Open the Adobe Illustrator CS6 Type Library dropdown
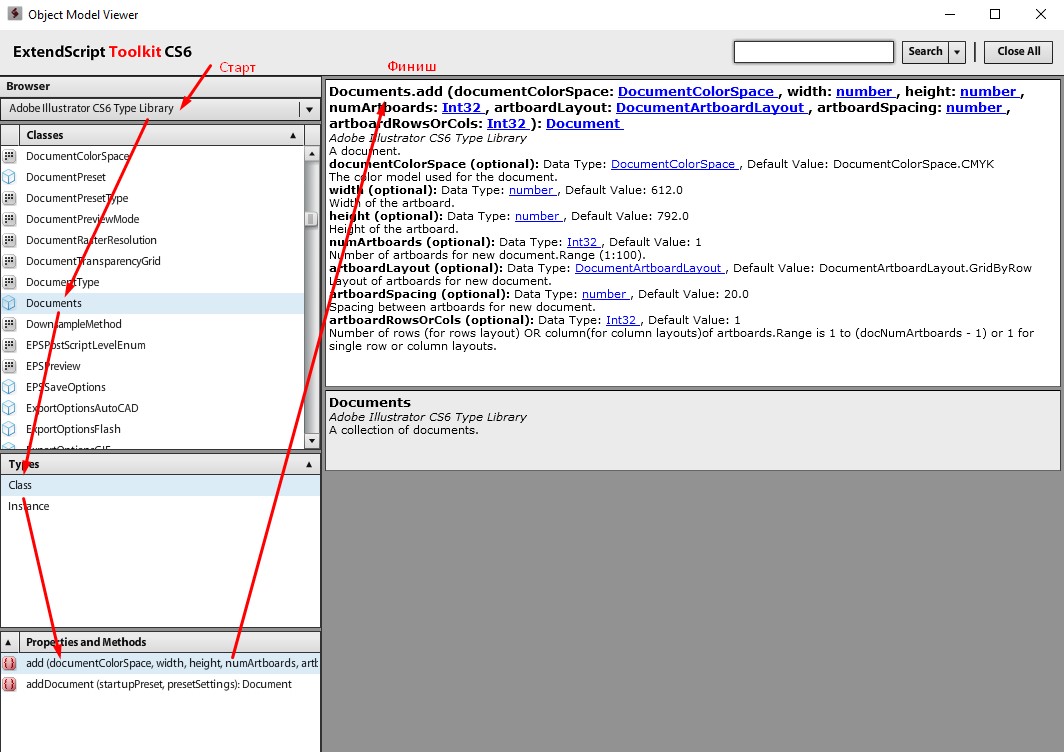The height and width of the screenshot is (752, 1064). [309, 109]
